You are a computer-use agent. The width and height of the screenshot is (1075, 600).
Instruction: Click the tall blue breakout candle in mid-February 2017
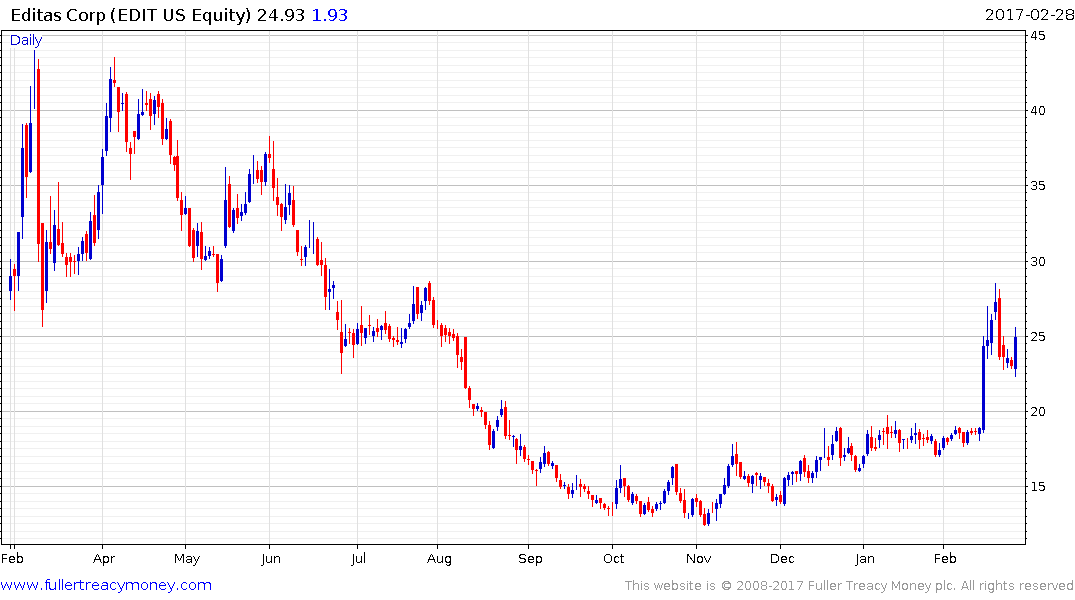pos(983,388)
